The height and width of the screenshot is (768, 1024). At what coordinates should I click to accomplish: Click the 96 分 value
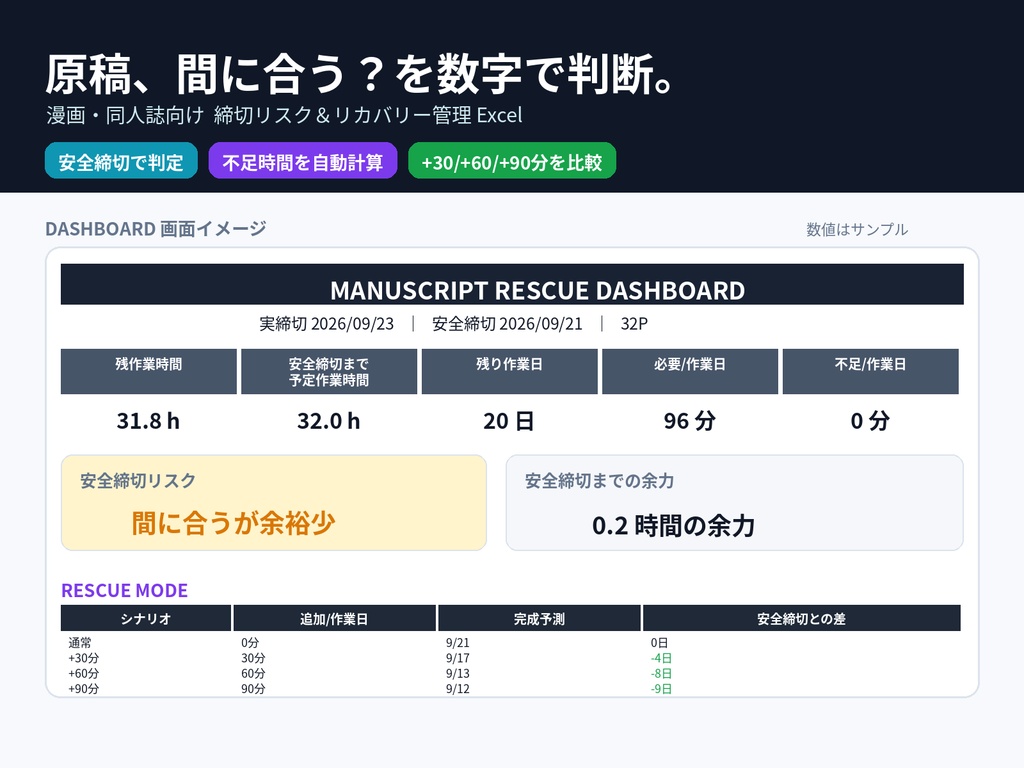click(x=690, y=421)
